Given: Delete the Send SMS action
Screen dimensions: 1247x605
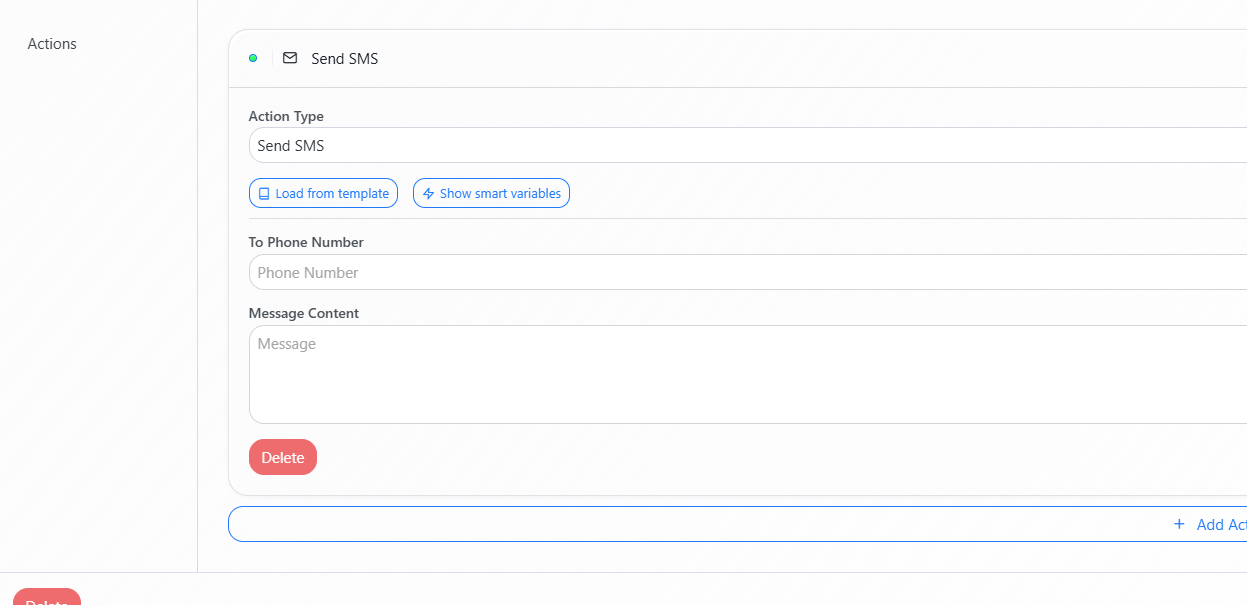Looking at the screenshot, I should tap(283, 457).
